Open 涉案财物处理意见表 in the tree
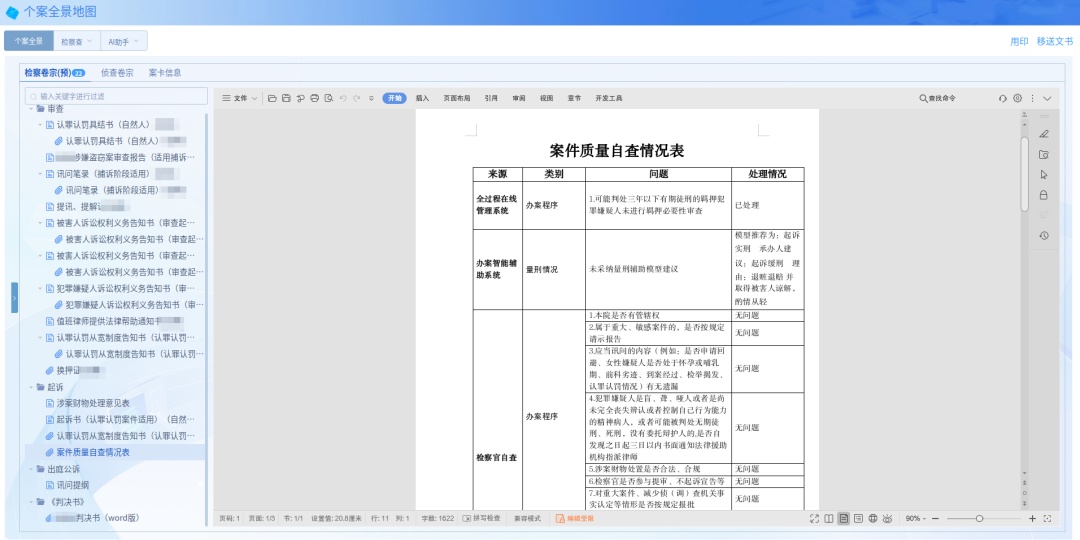The height and width of the screenshot is (540, 1080). click(93, 403)
